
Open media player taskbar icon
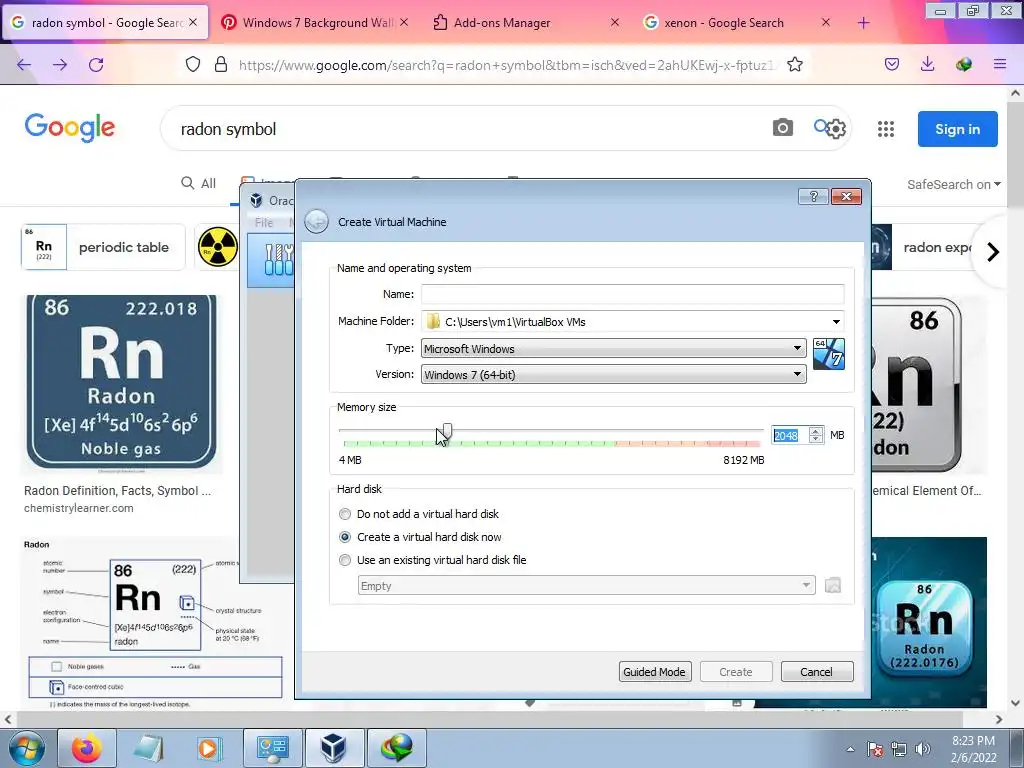point(210,748)
